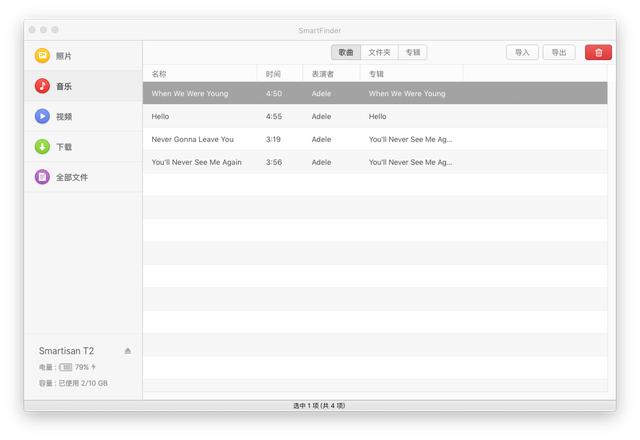Image resolution: width=640 pixels, height=440 pixels.
Task: Sort by the 名称 name column header
Action: pyautogui.click(x=200, y=74)
